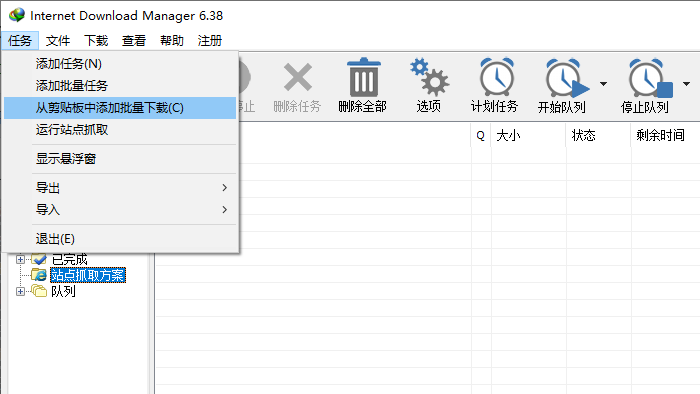Select 站点抓取方案 tree item
This screenshot has height=394, width=700.
click(x=88, y=275)
